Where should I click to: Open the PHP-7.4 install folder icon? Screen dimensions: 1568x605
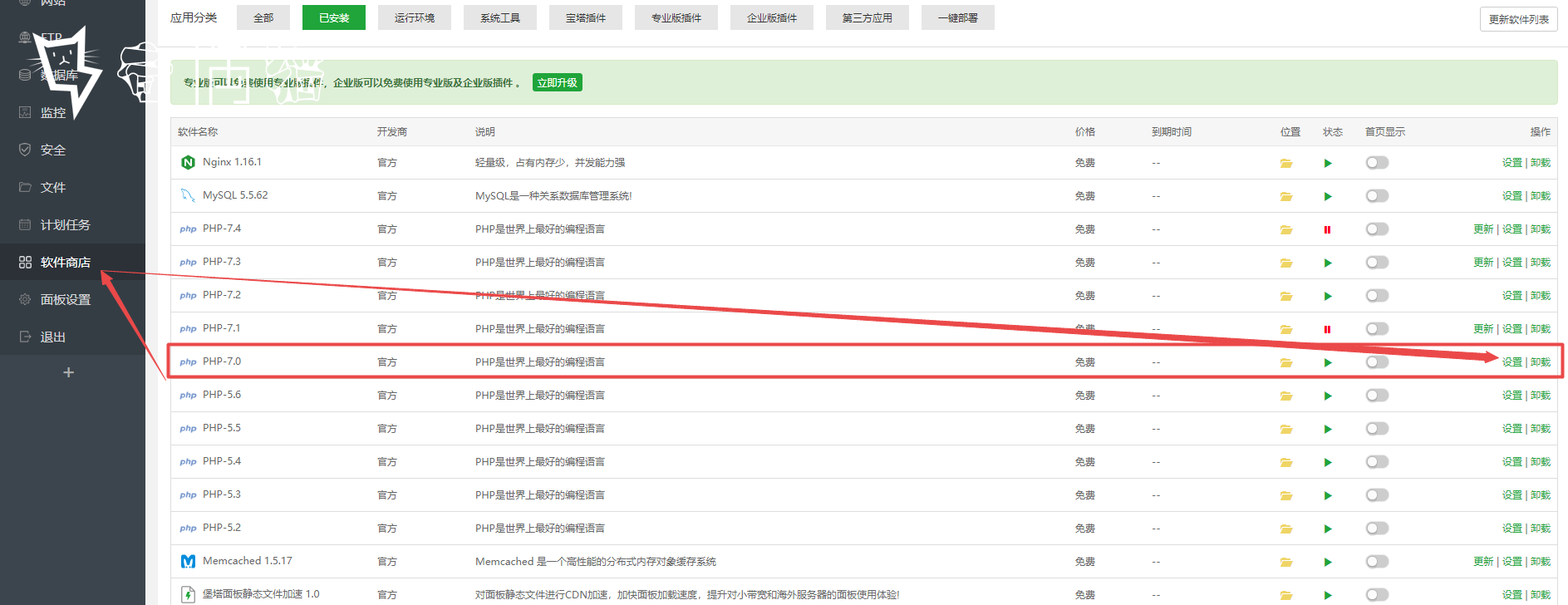point(1286,229)
